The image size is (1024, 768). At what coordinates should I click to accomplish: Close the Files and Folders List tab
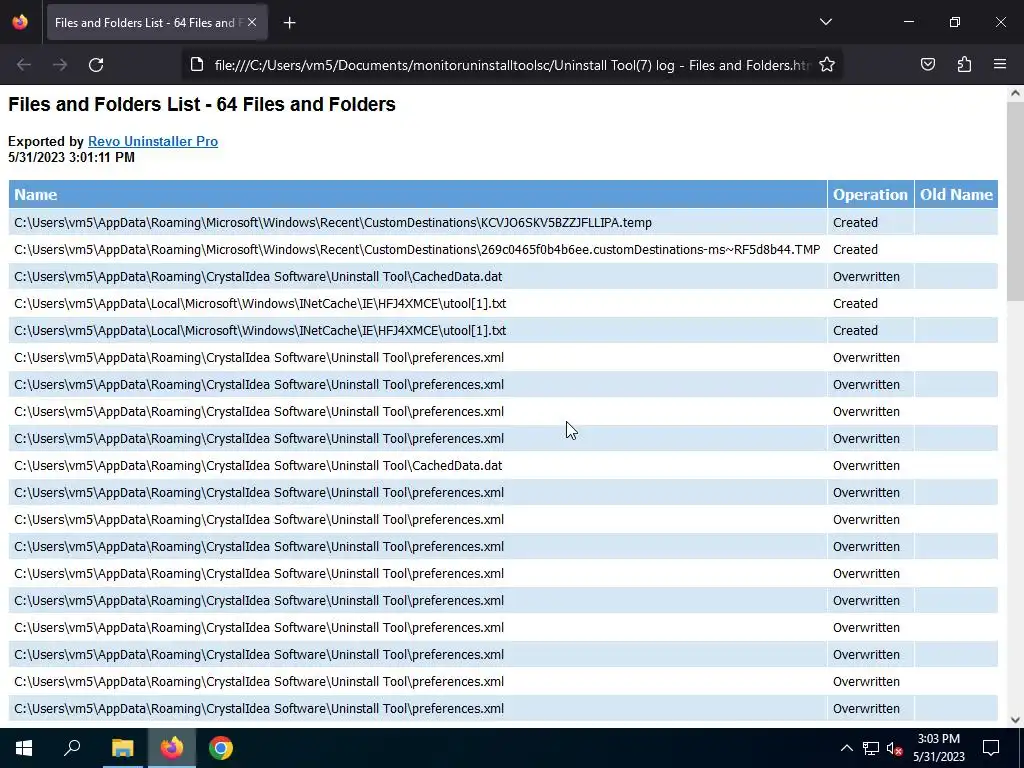tap(252, 22)
